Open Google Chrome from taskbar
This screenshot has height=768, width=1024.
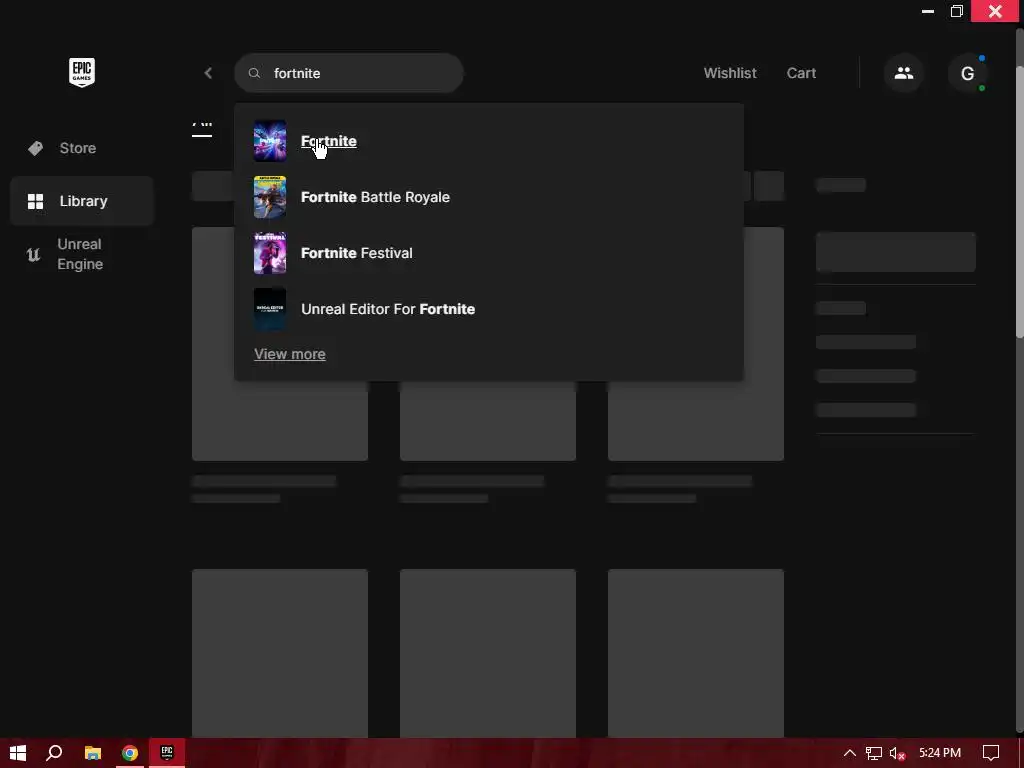click(x=130, y=753)
